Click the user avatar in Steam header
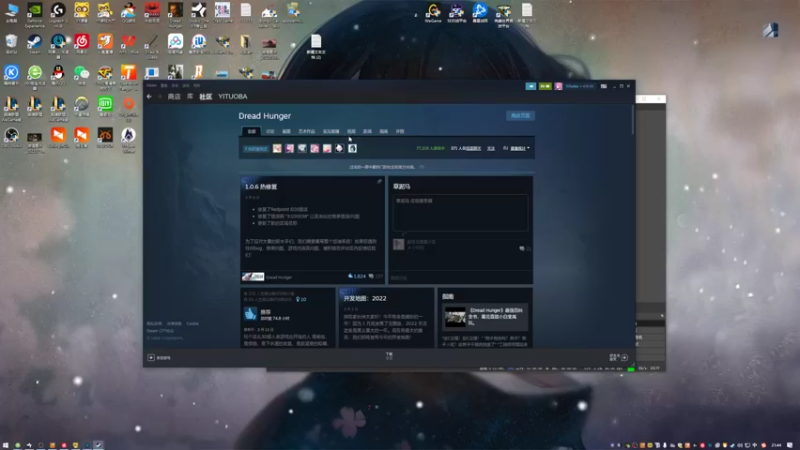Screen dimensions: 800x450 [x=558, y=86]
